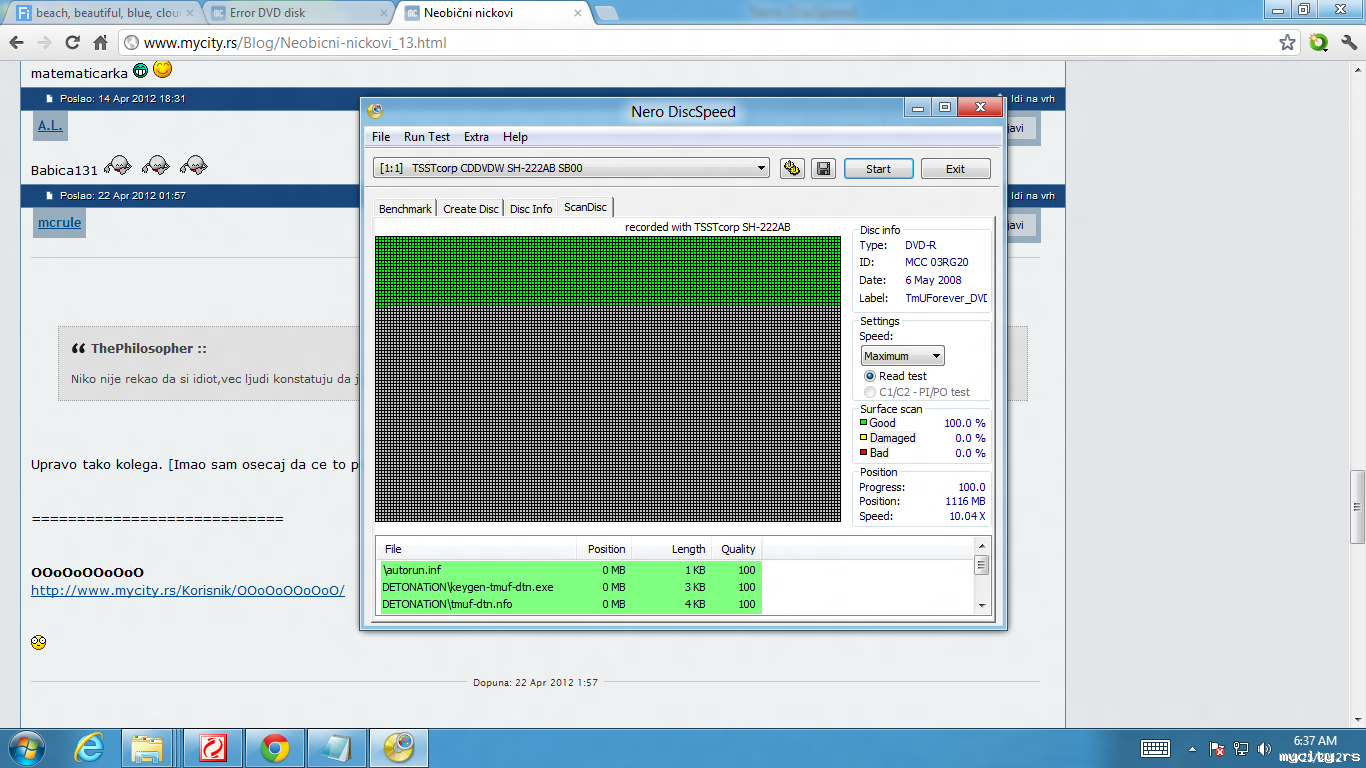The image size is (1366, 768).
Task: Switch to the 'beach, beautiful, blue' browser tab
Action: 103,13
